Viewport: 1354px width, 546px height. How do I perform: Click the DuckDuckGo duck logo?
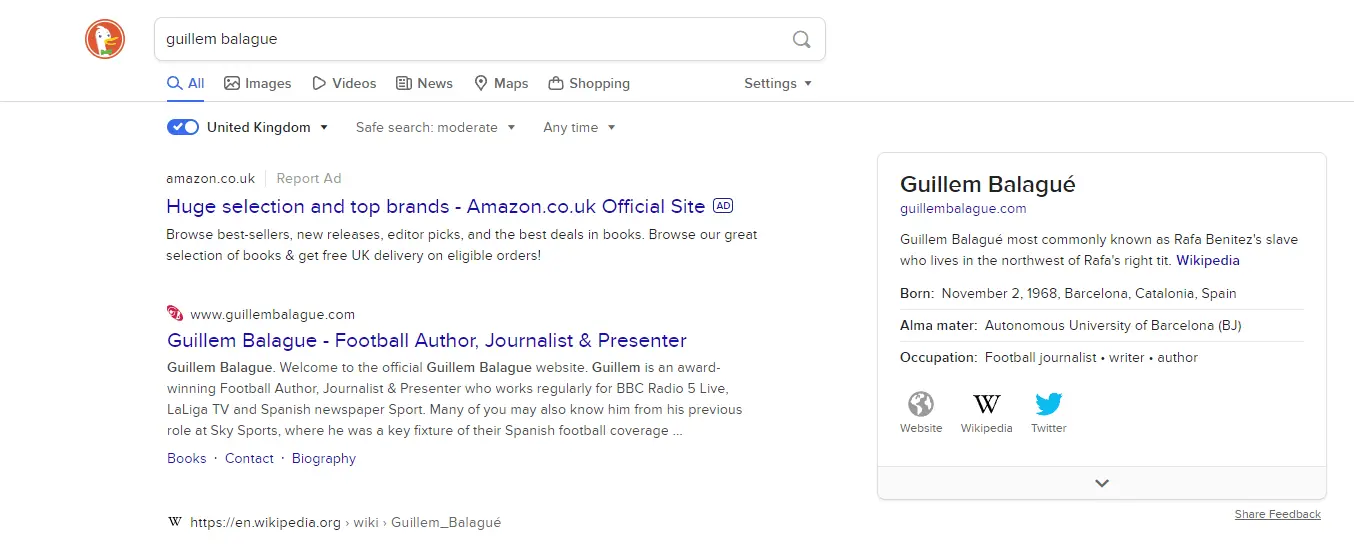point(105,39)
